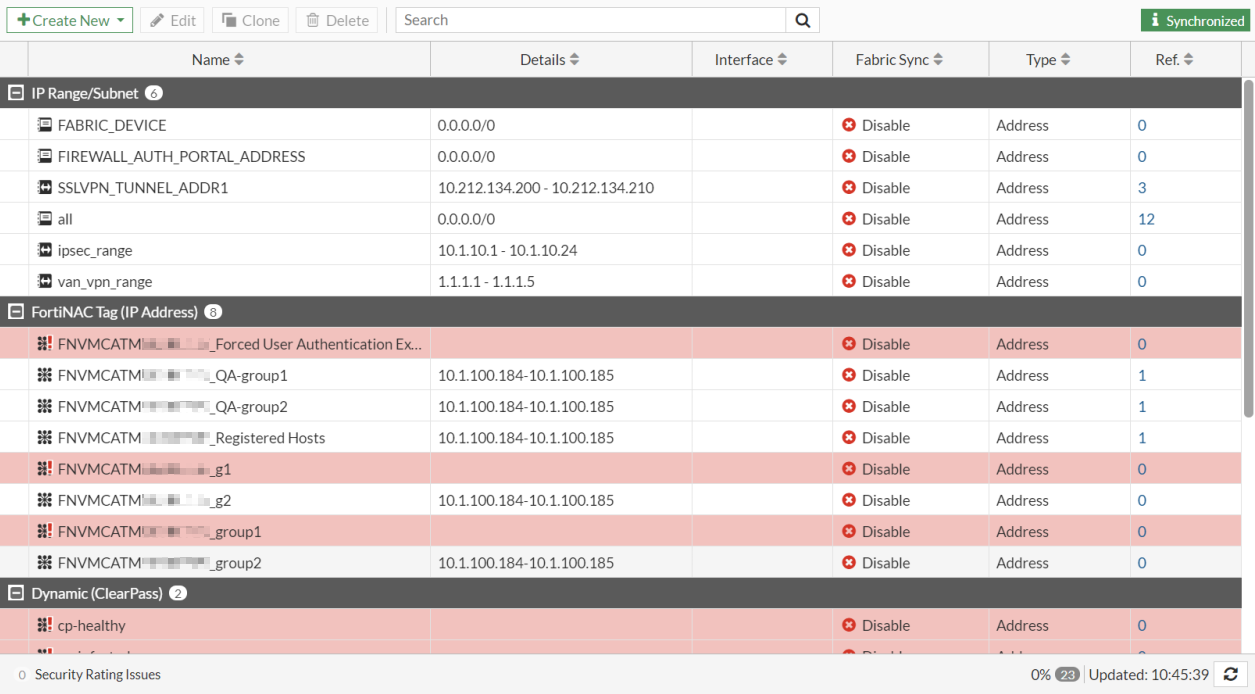Click the QA-group1 FortiNAC tag icon
Viewport: 1255px width, 694px height.
click(x=45, y=375)
